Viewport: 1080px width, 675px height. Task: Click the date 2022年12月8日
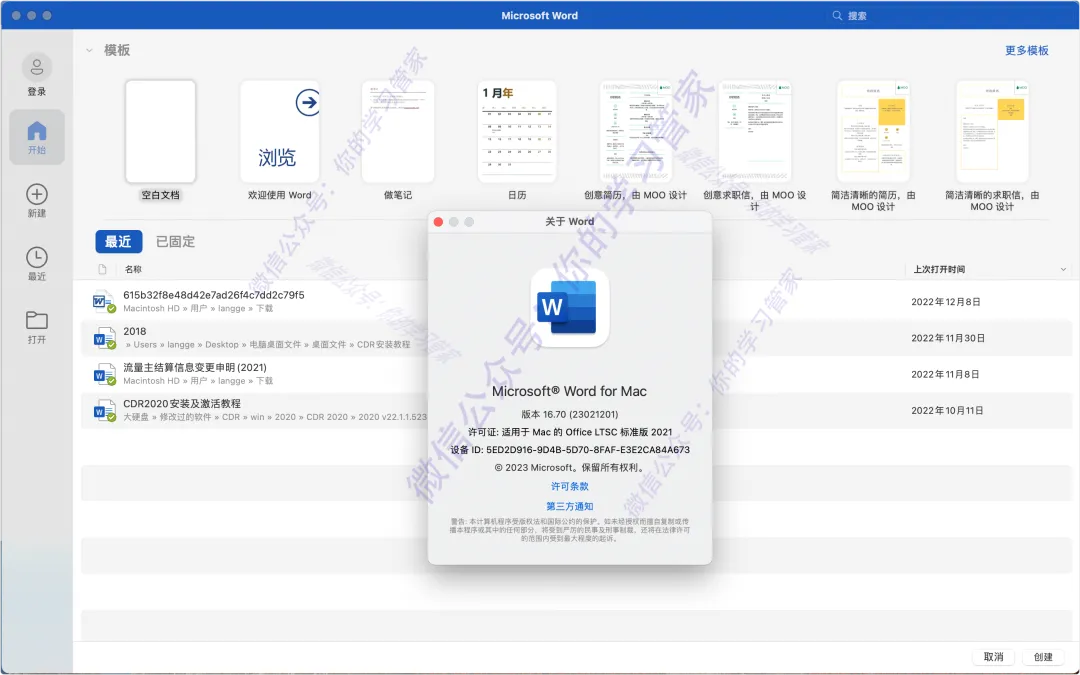946,302
